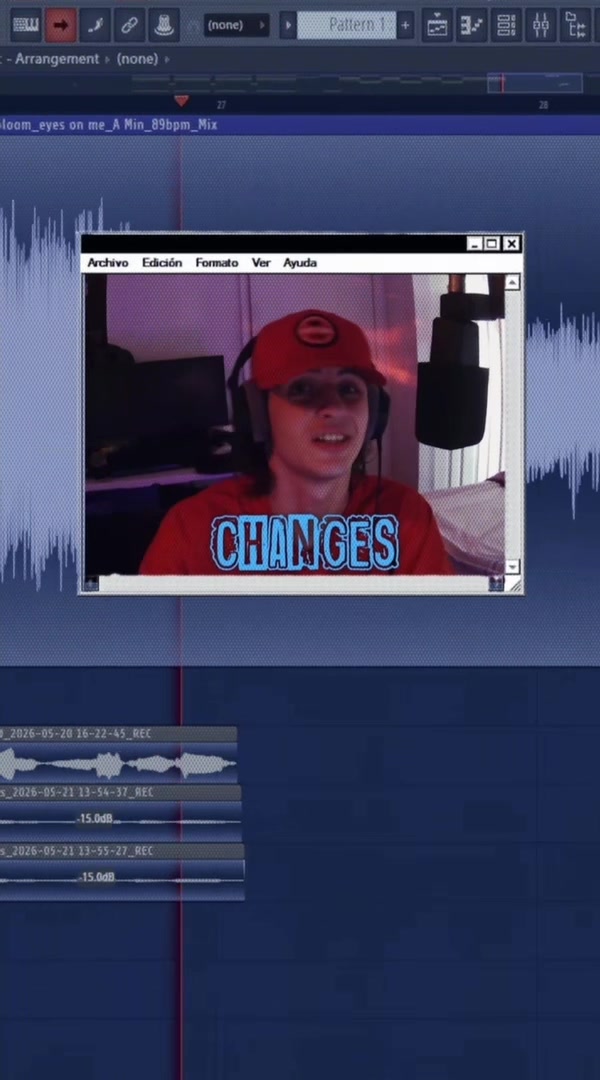Click the playlist overview minimap highlight
Screen dimensions: 600x1080
[x=535, y=83]
